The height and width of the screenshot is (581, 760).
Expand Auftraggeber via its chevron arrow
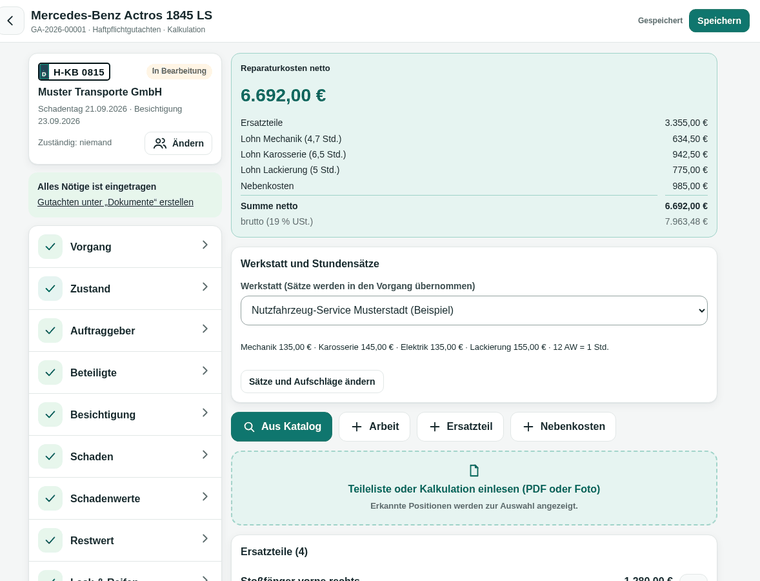click(205, 329)
